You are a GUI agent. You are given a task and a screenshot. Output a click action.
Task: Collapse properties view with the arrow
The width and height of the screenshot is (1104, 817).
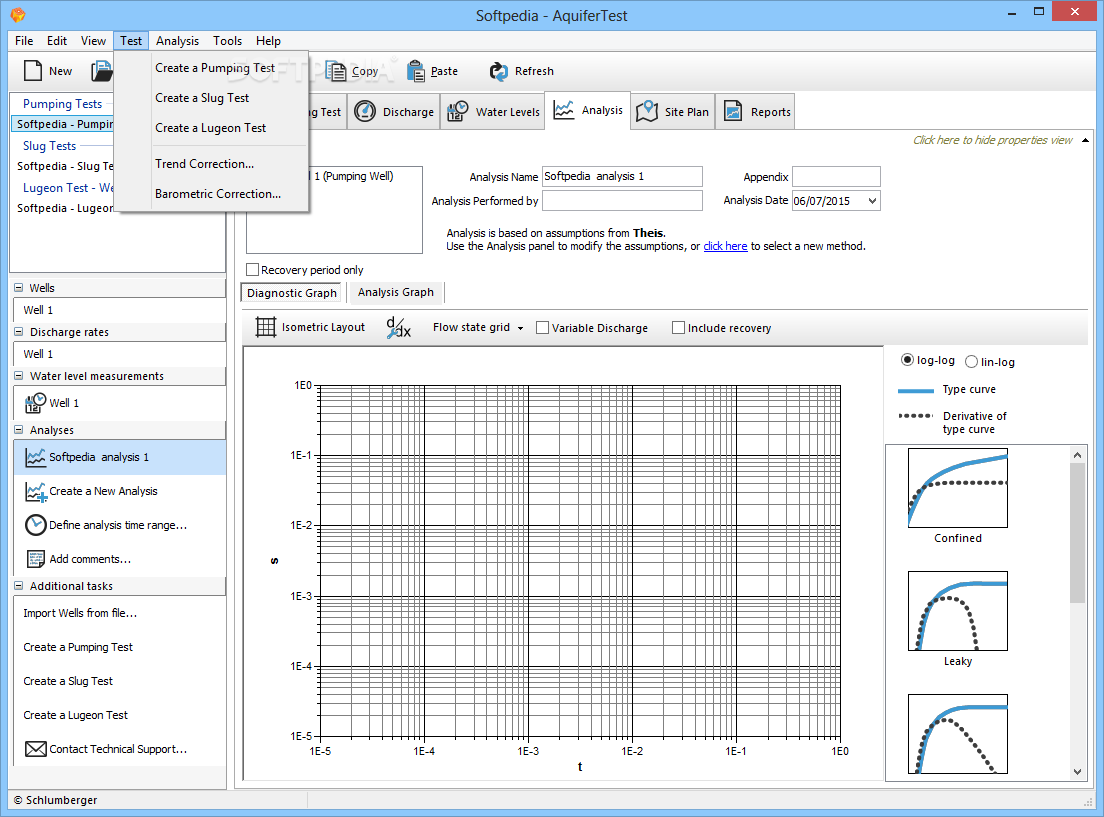(1085, 140)
